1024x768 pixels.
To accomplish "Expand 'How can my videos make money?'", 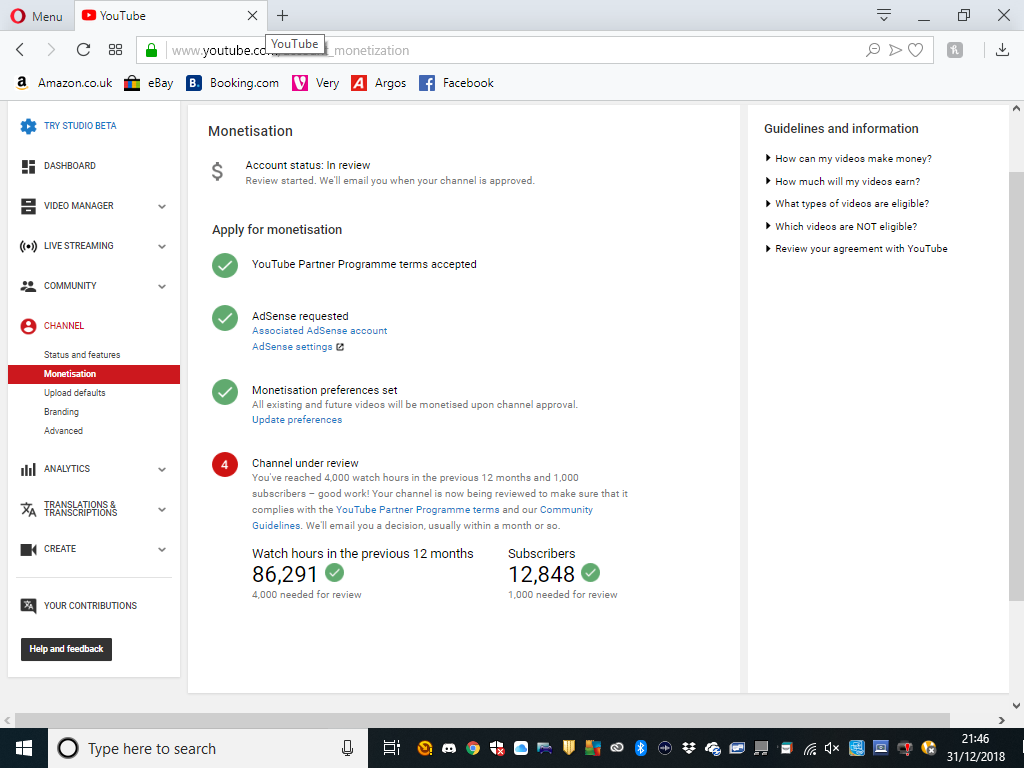I will [848, 159].
